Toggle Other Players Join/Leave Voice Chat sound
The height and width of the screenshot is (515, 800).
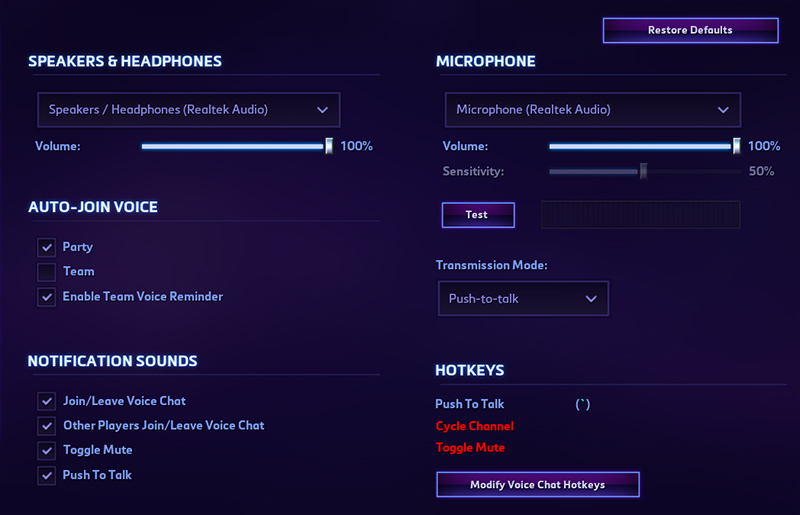coord(46,426)
